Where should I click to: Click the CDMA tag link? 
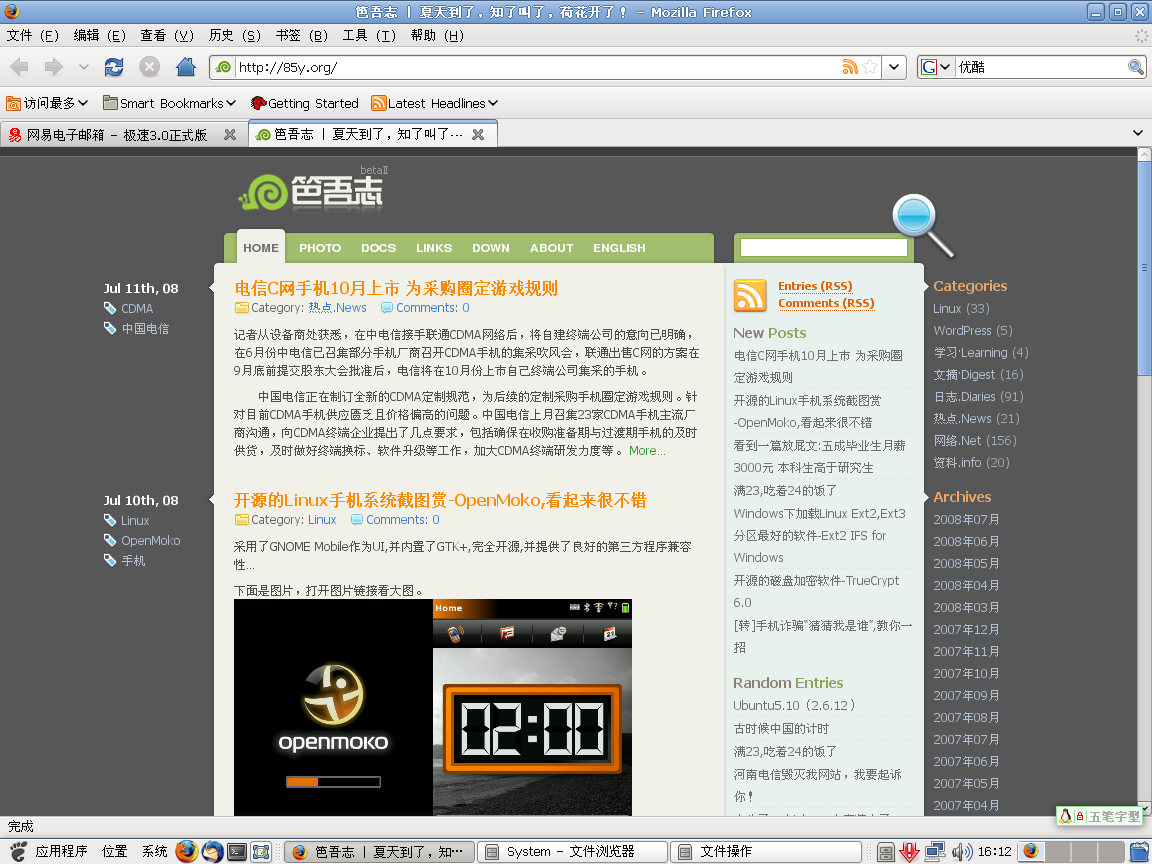click(x=137, y=309)
